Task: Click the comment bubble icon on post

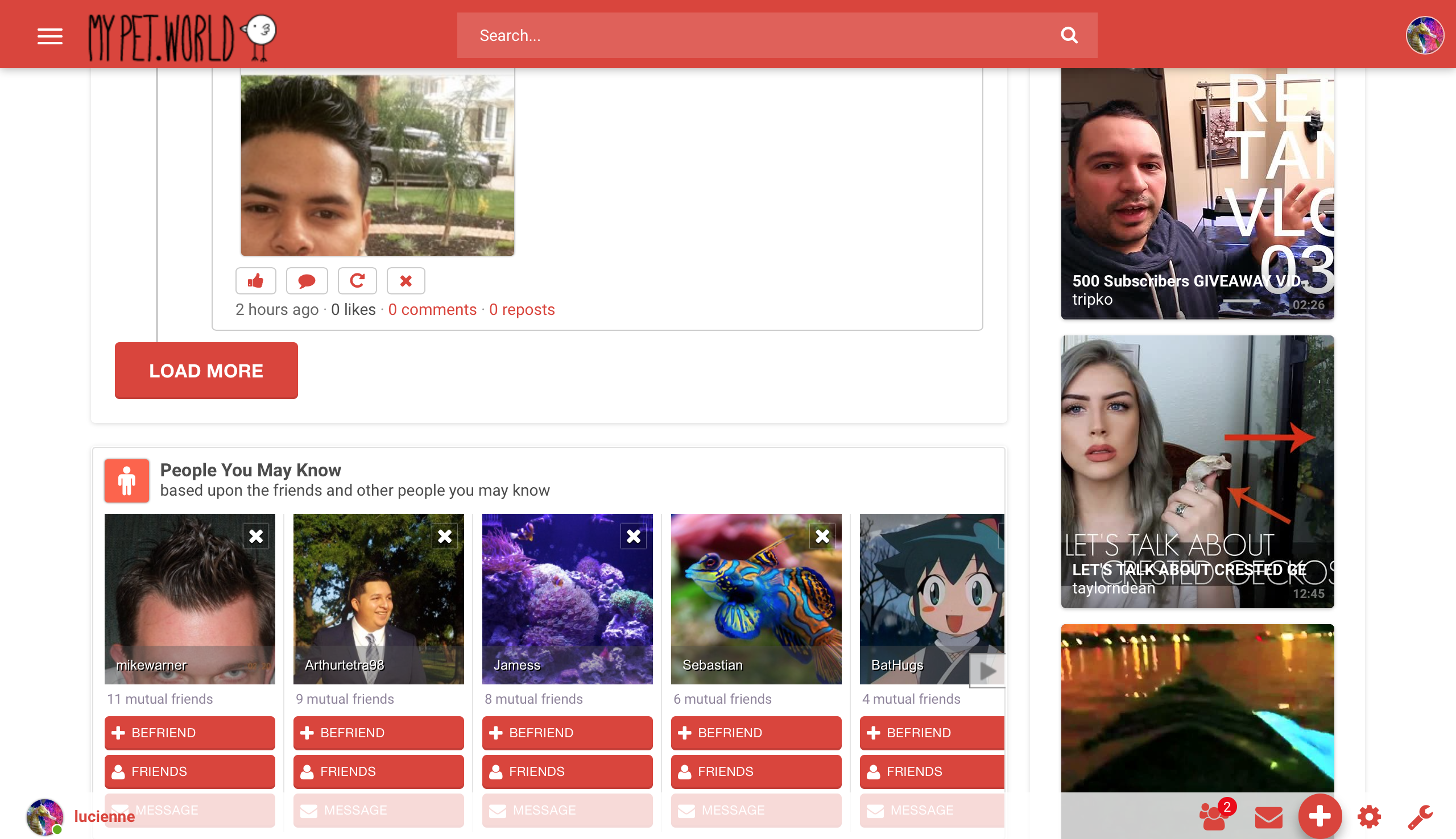Action: [x=307, y=281]
